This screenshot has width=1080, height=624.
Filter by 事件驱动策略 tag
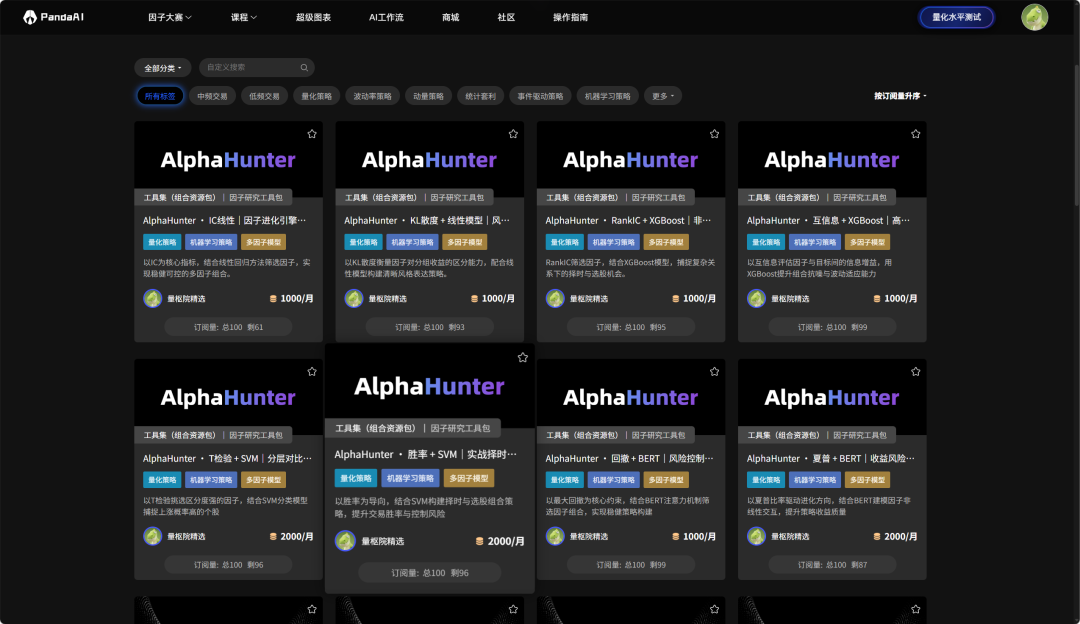[x=540, y=96]
